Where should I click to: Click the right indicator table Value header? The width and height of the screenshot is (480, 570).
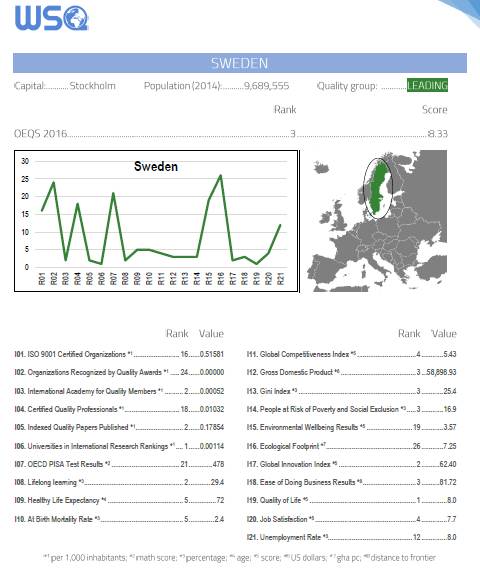444,334
